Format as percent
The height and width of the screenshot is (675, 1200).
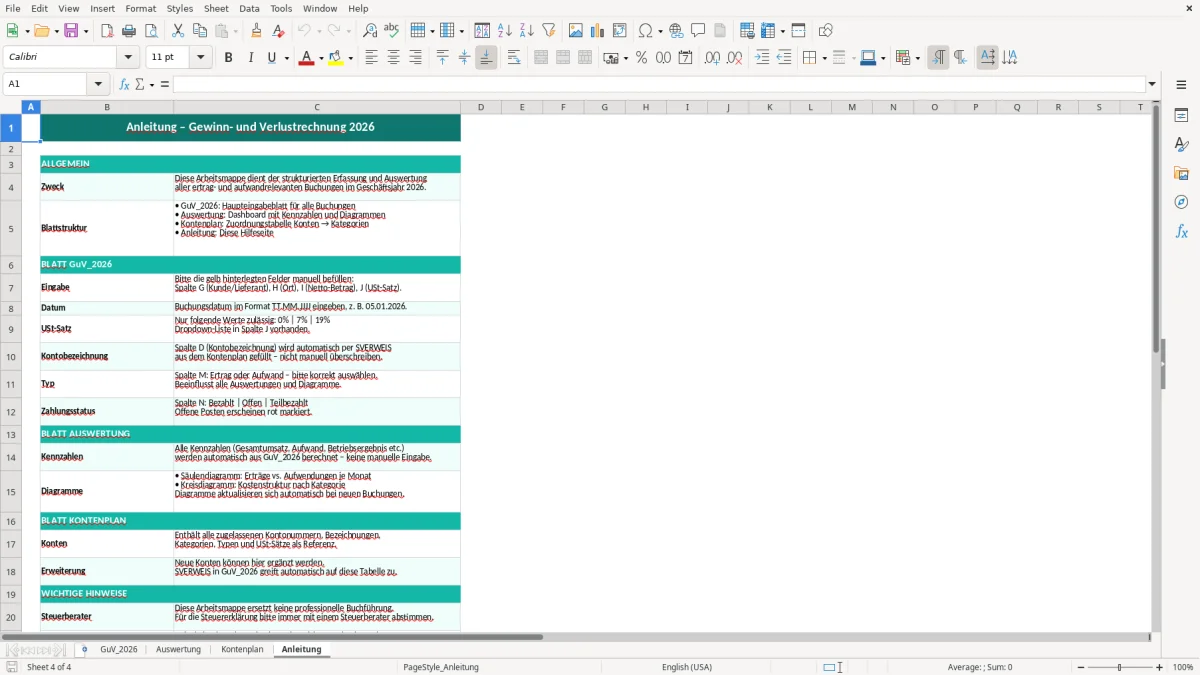[x=641, y=58]
